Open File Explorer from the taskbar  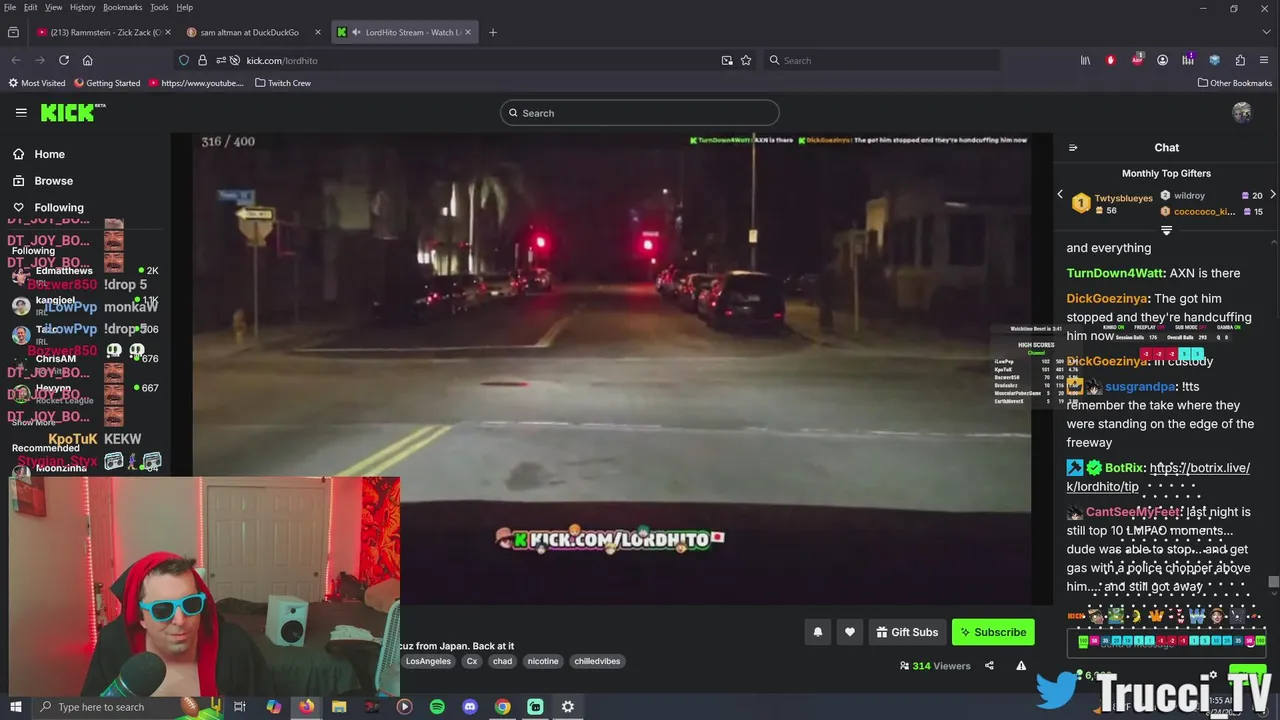tap(339, 707)
